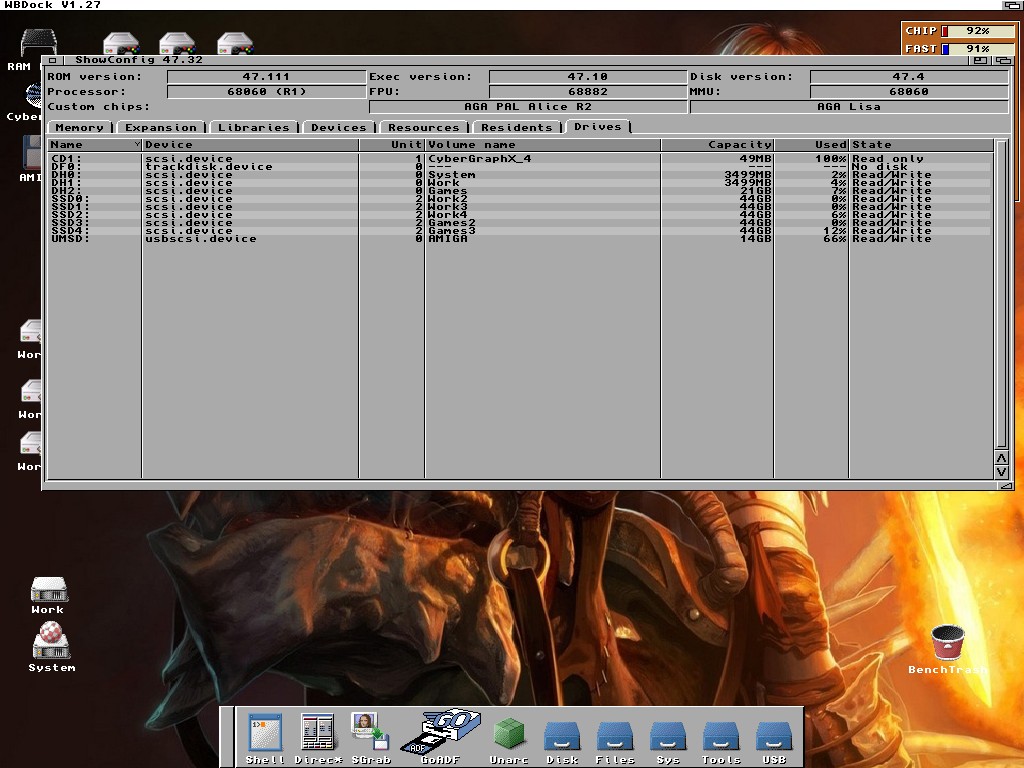Switch to the Memory tab
Viewport: 1024px width, 768px height.
[x=80, y=127]
